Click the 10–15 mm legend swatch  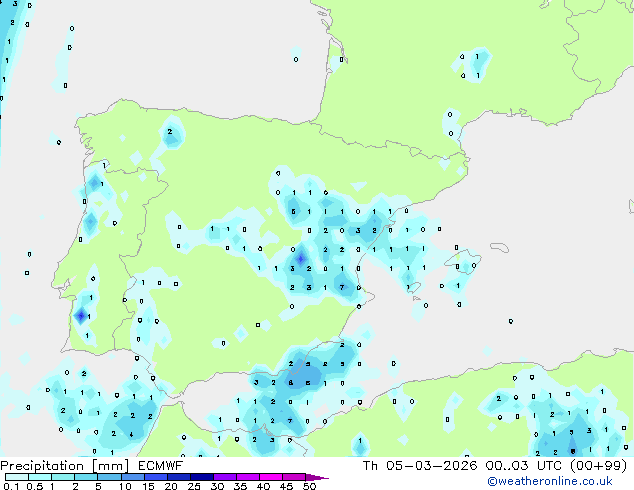pos(132,477)
